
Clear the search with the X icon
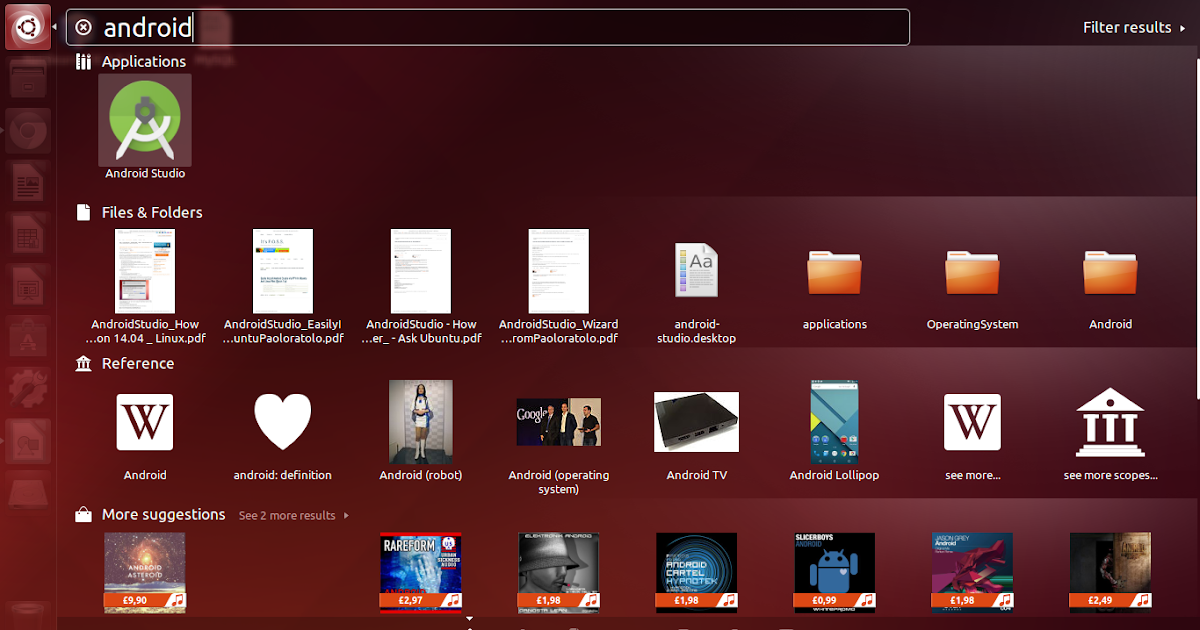84,28
